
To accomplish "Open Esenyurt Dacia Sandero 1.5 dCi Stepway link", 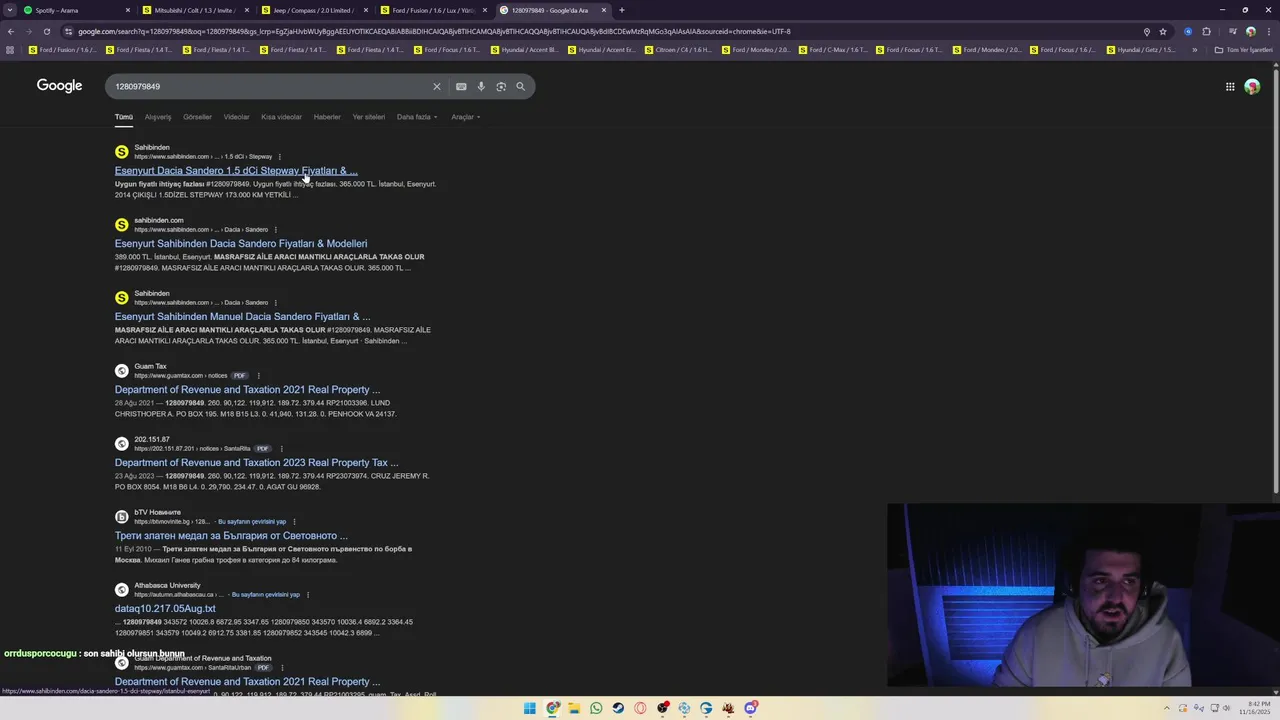I will (x=236, y=171).
